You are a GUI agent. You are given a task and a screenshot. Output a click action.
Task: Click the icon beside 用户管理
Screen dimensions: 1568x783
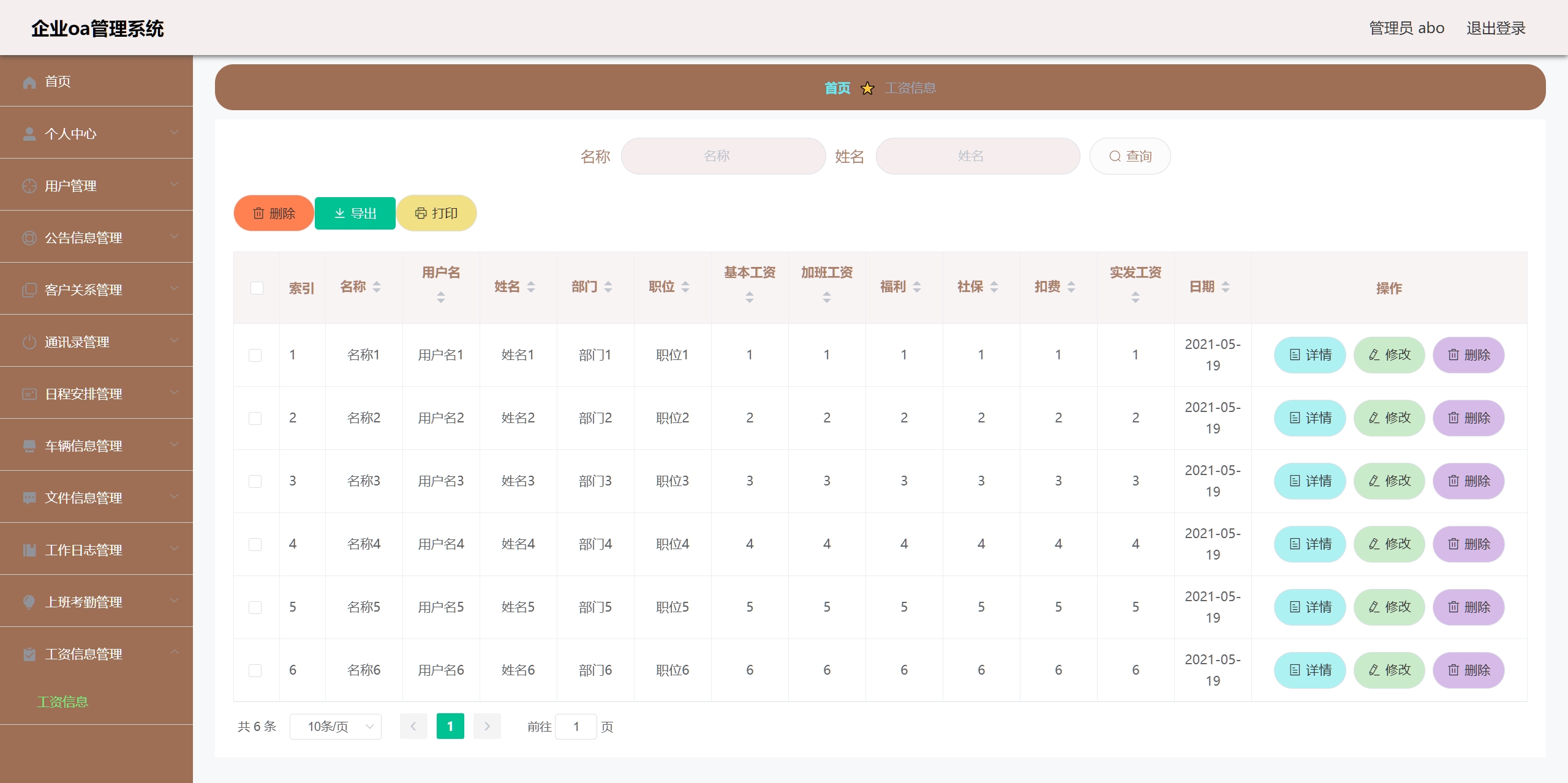click(x=29, y=186)
